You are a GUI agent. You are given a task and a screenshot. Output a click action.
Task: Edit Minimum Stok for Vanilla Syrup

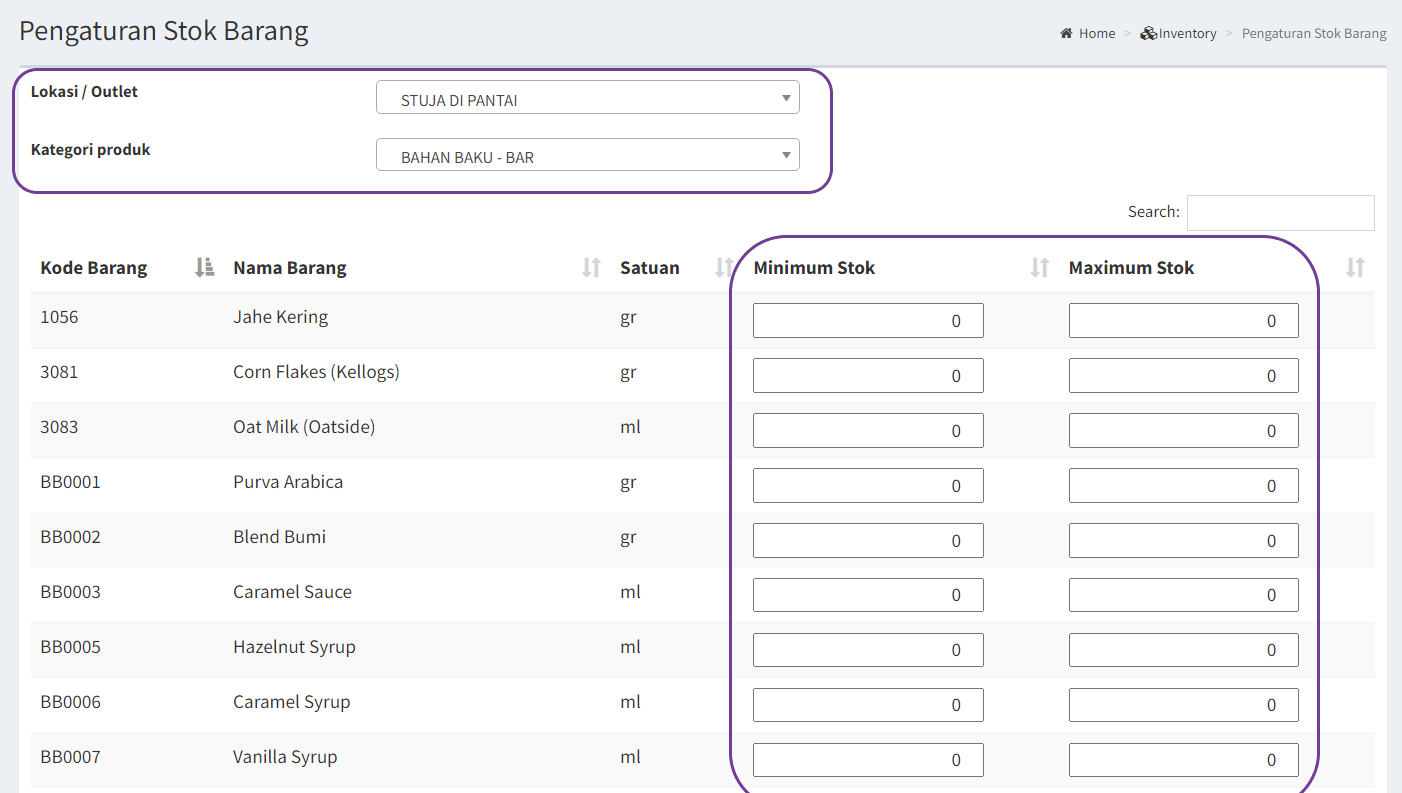(868, 760)
